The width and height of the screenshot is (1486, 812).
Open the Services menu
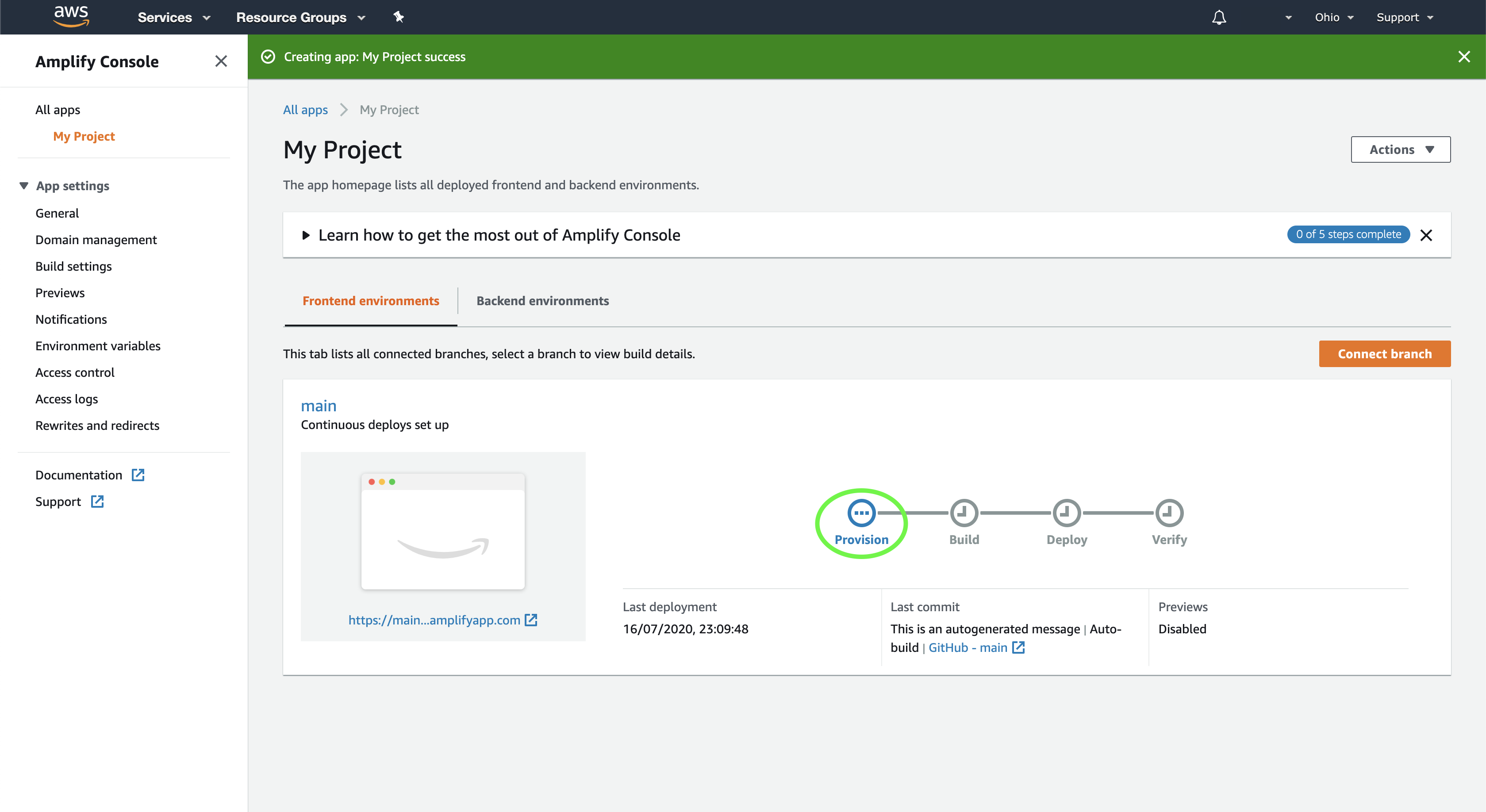click(173, 17)
